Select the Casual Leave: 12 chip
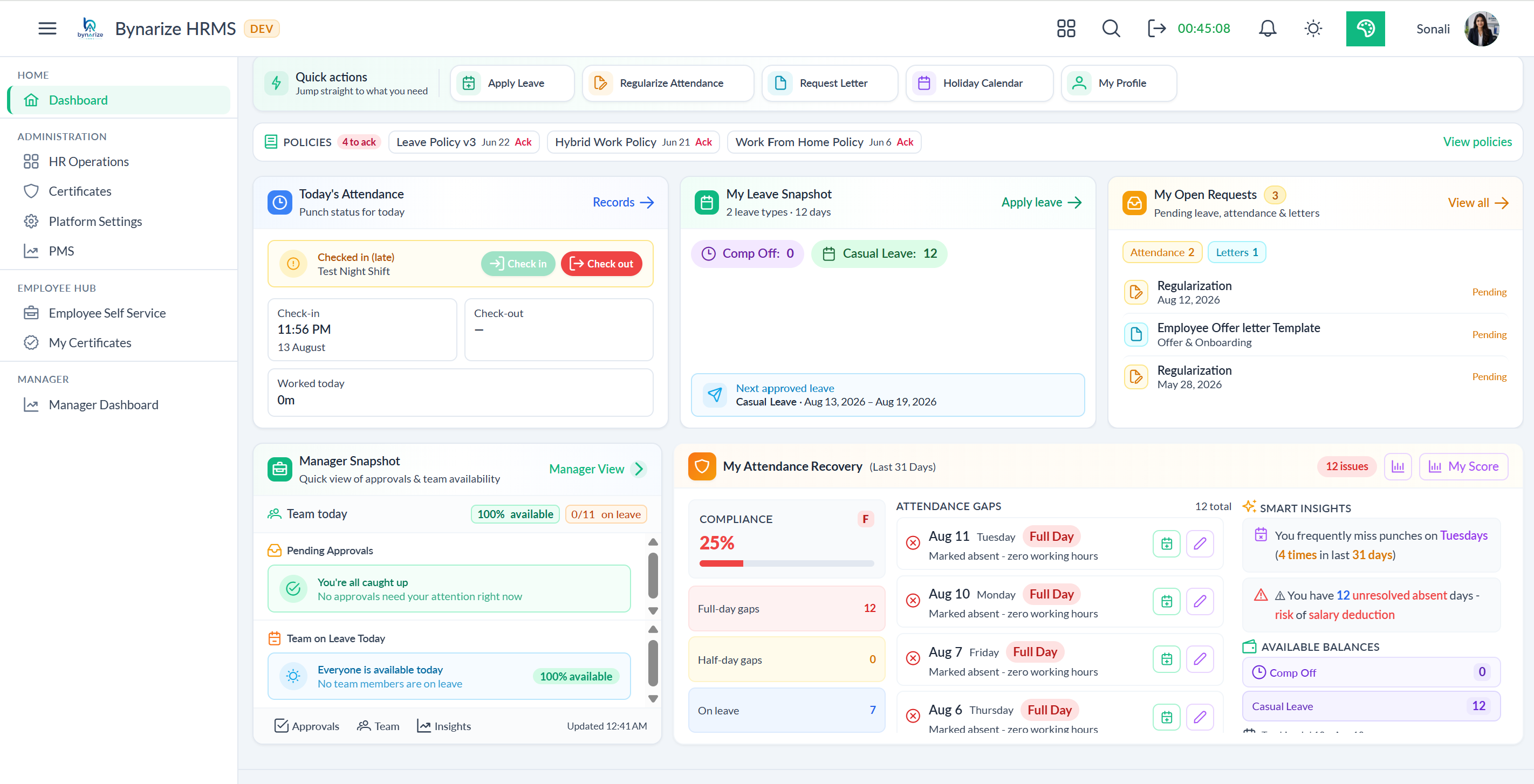 879,253
